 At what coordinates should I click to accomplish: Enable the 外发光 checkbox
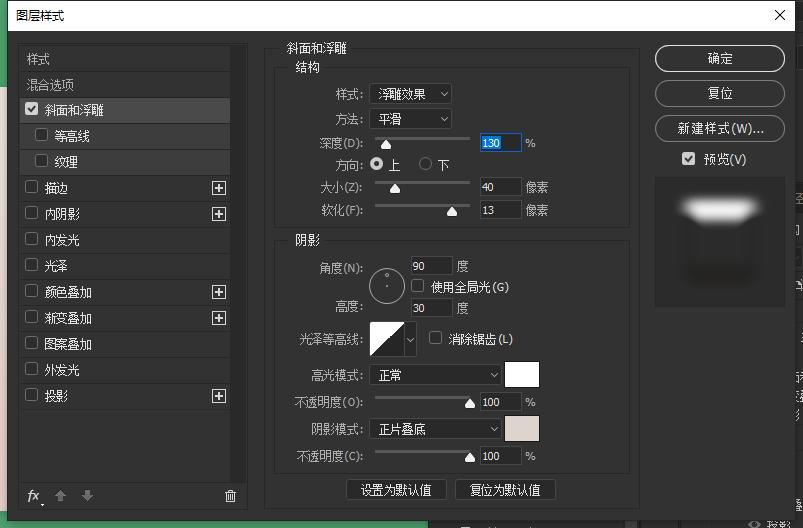31,369
